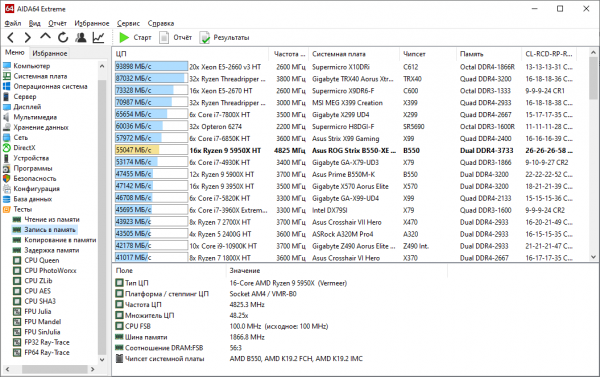Click the 93898 МБ/с result bar
The height and width of the screenshot is (377, 600).
(151, 67)
